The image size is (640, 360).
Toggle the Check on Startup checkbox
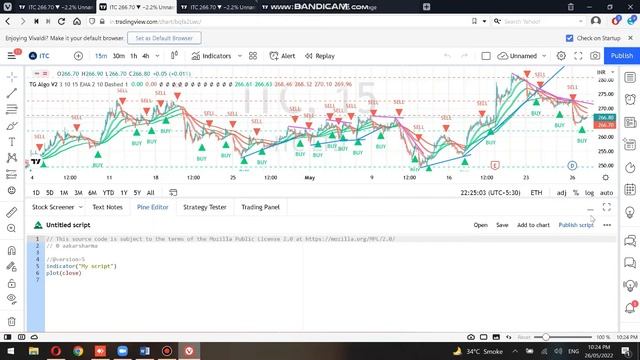coord(569,38)
